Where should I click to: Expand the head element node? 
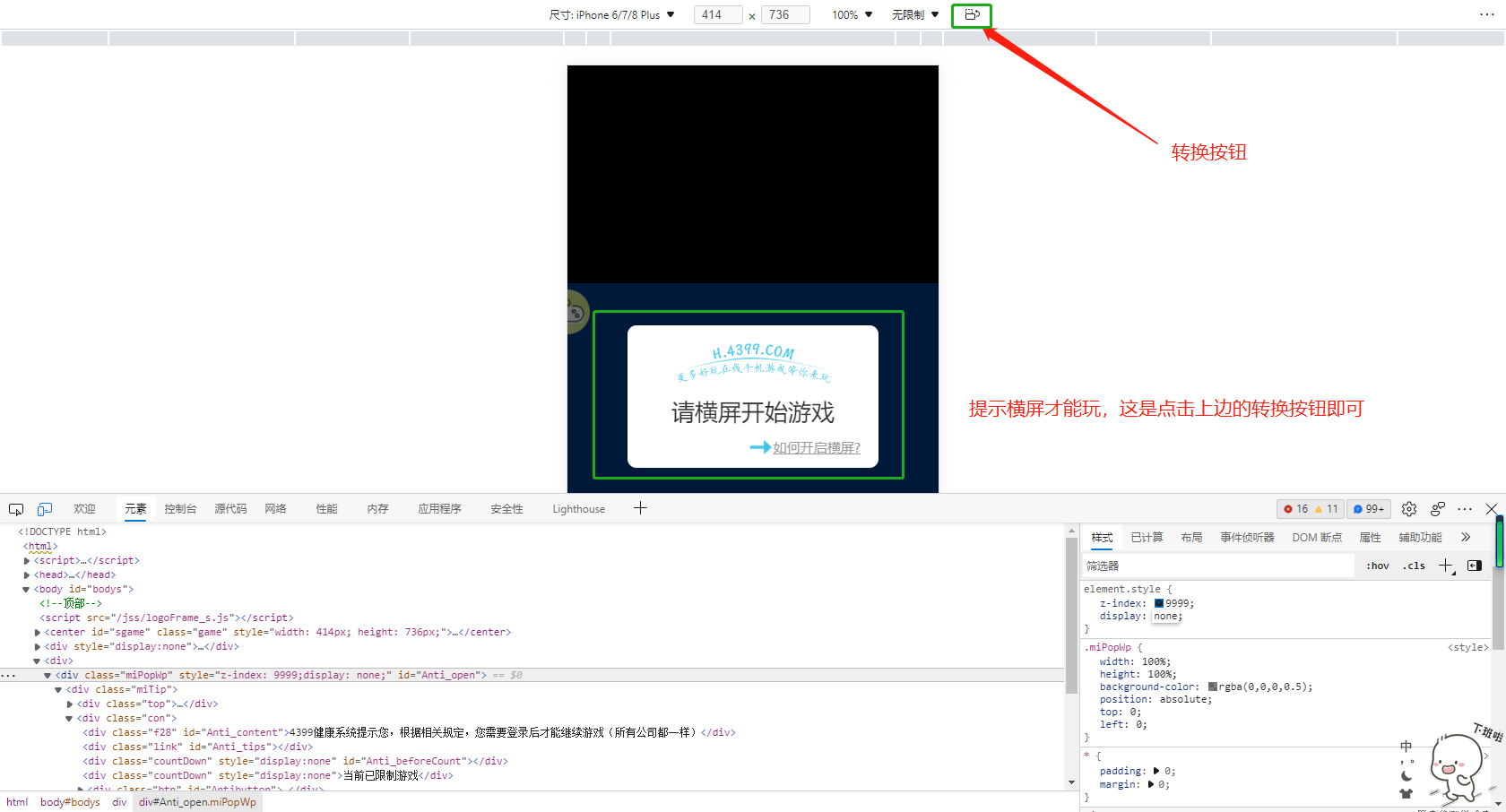[x=27, y=575]
